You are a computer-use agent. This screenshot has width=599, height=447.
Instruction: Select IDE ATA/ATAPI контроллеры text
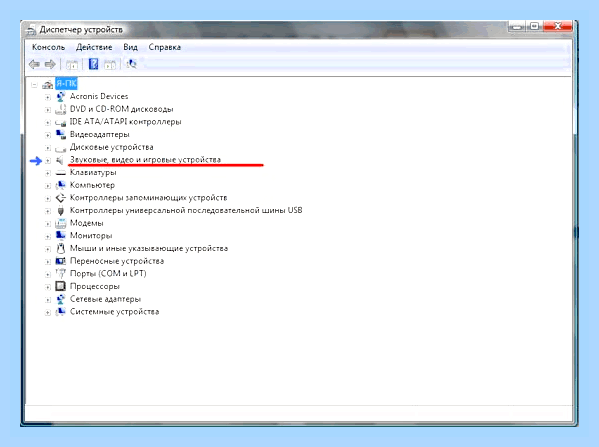point(125,121)
